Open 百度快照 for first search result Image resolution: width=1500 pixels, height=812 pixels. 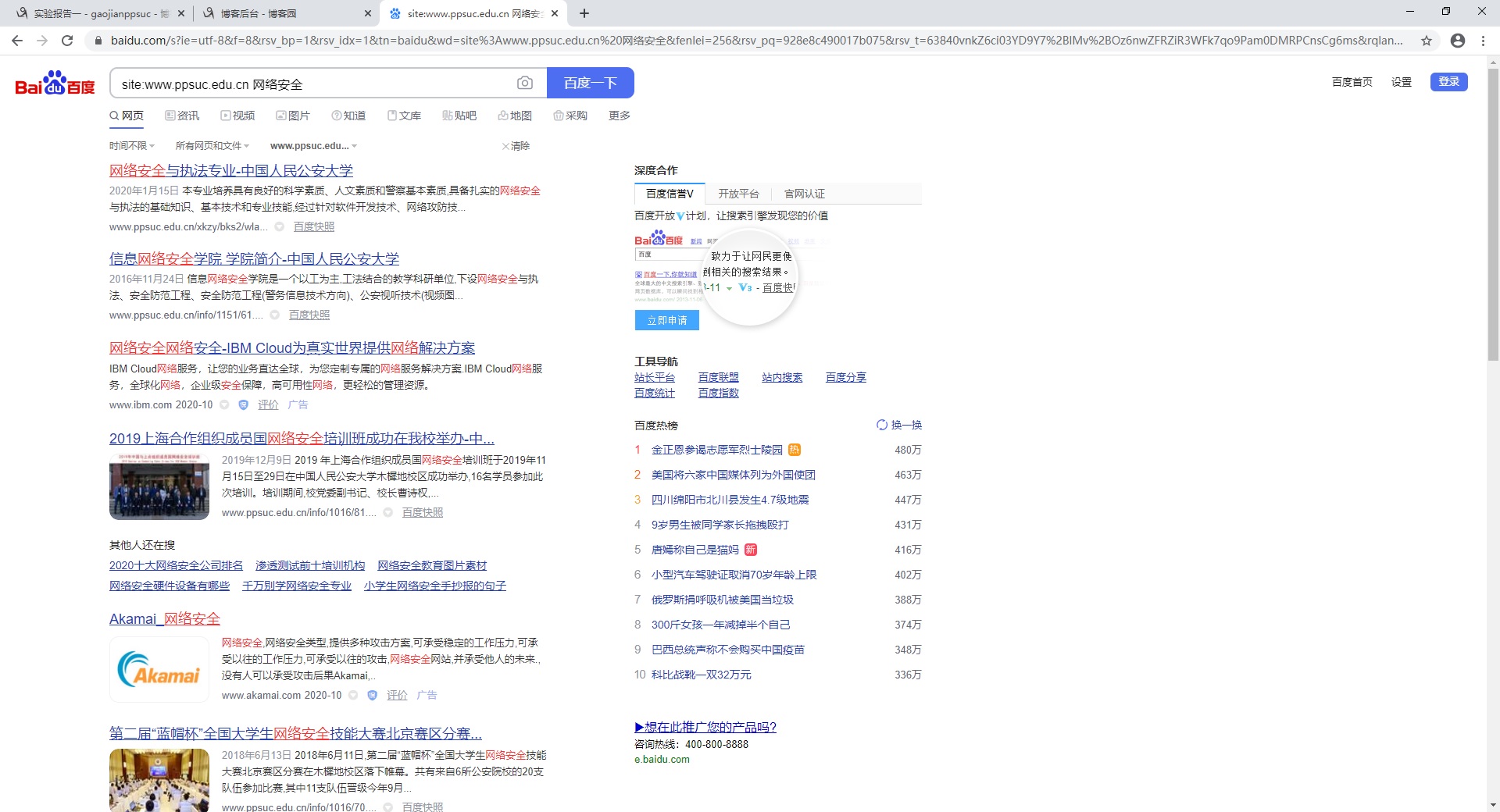coord(314,226)
